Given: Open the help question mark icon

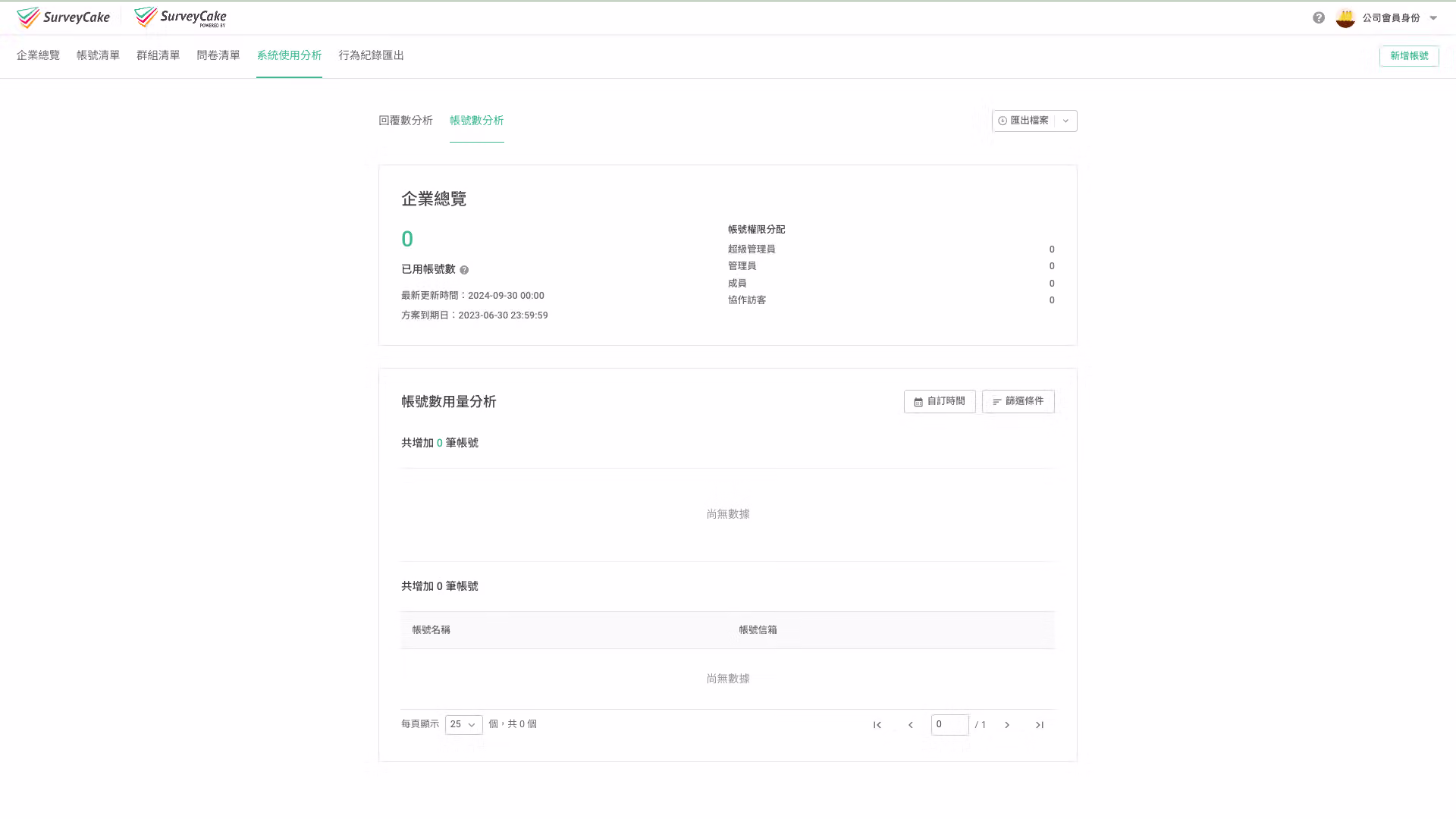Looking at the screenshot, I should 1319,18.
